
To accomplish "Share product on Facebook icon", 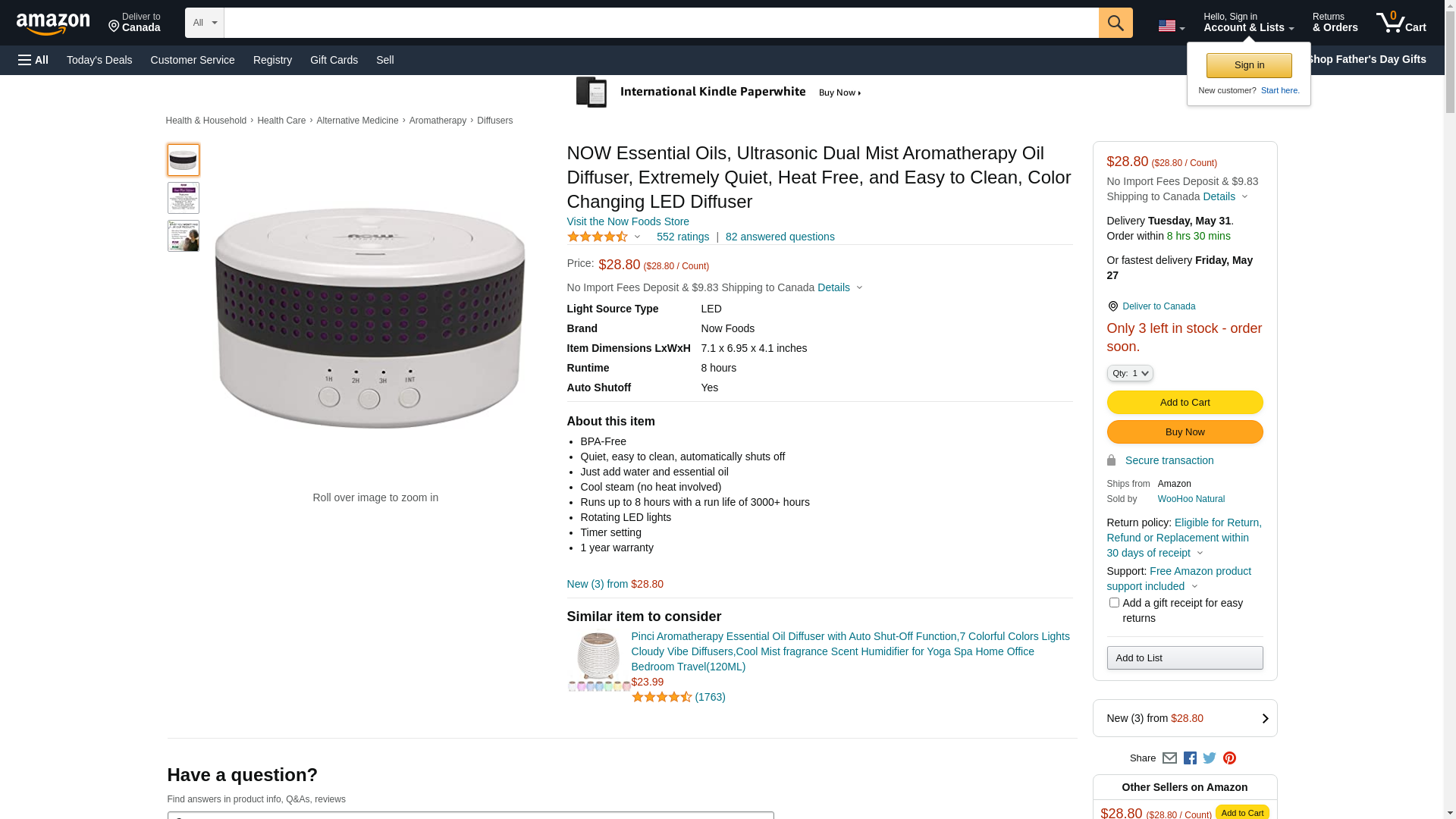I will click(x=1190, y=758).
